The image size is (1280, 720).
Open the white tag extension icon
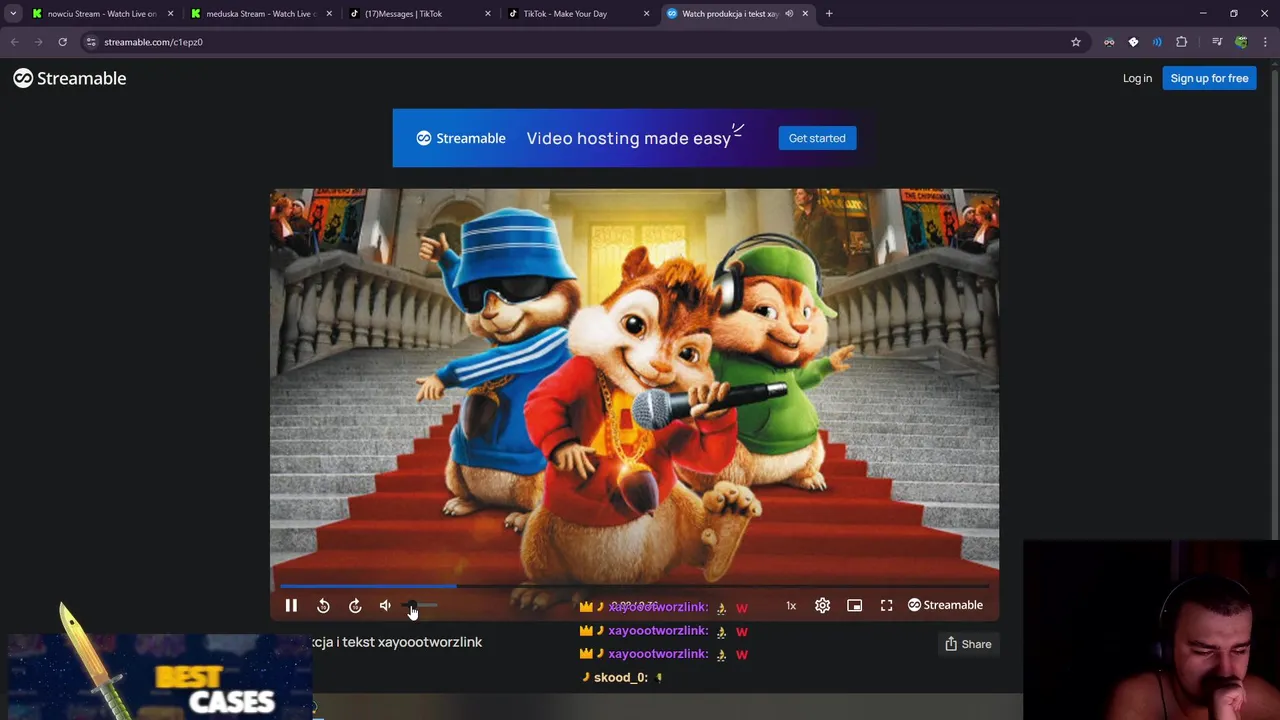point(1133,42)
